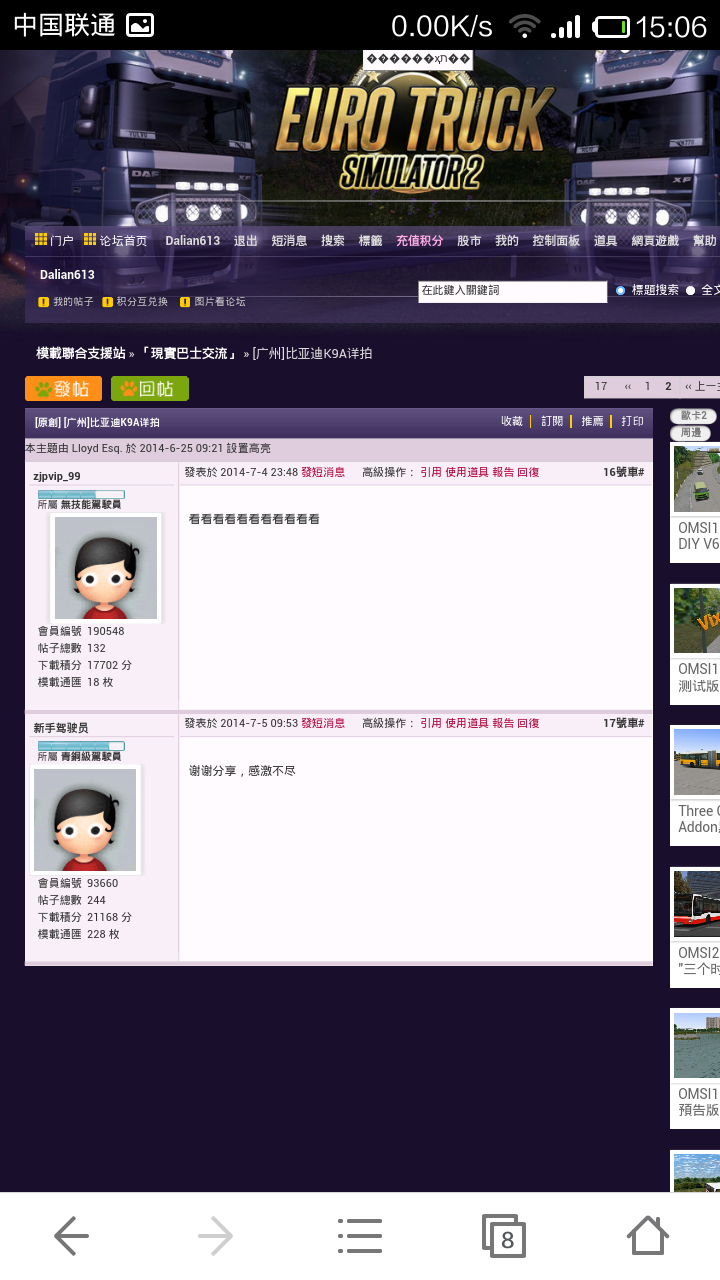
Task: Open the browser menu list icon
Action: point(360,1236)
